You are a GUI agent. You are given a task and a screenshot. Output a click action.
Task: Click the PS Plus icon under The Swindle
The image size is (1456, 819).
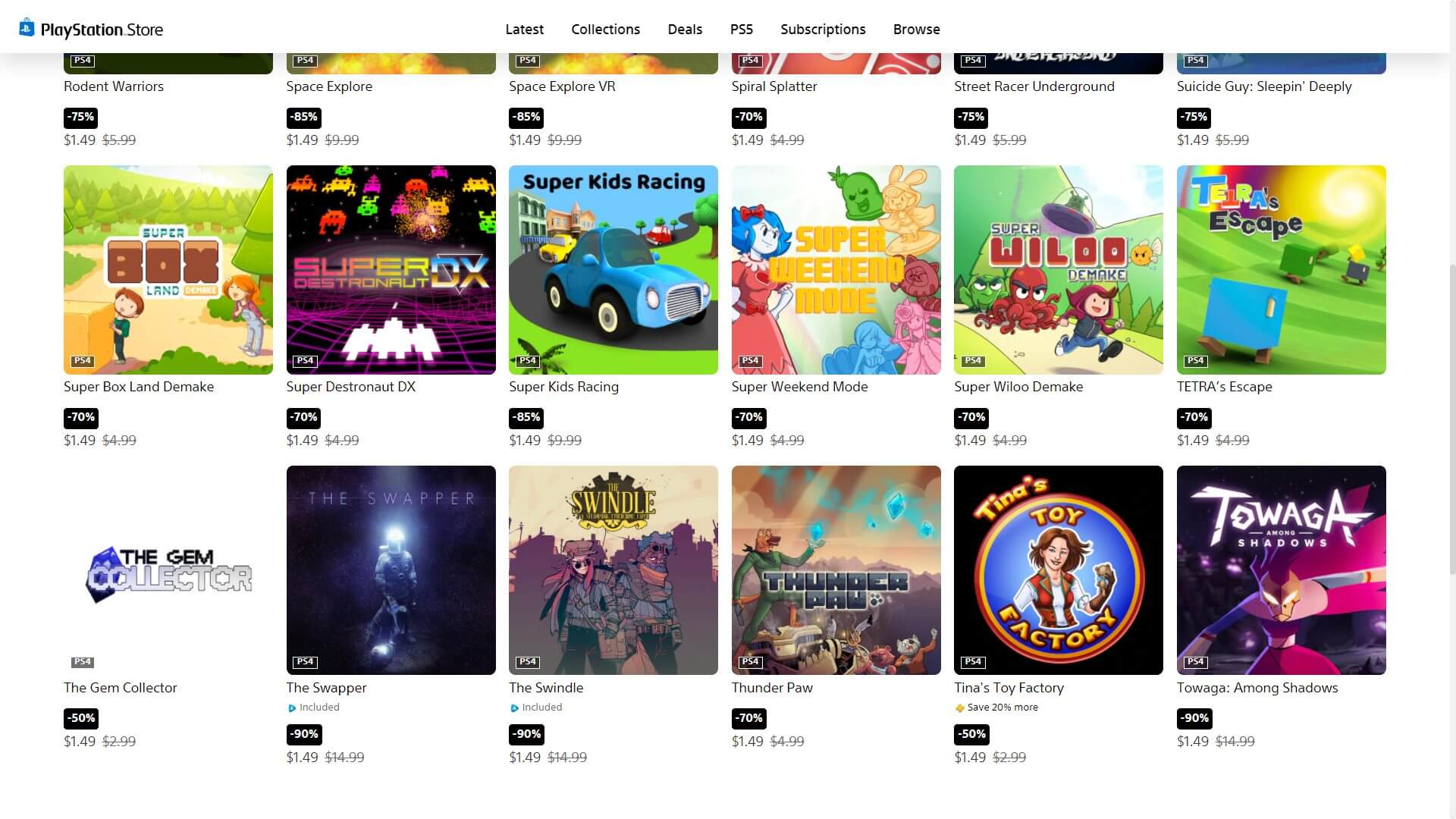click(x=514, y=708)
